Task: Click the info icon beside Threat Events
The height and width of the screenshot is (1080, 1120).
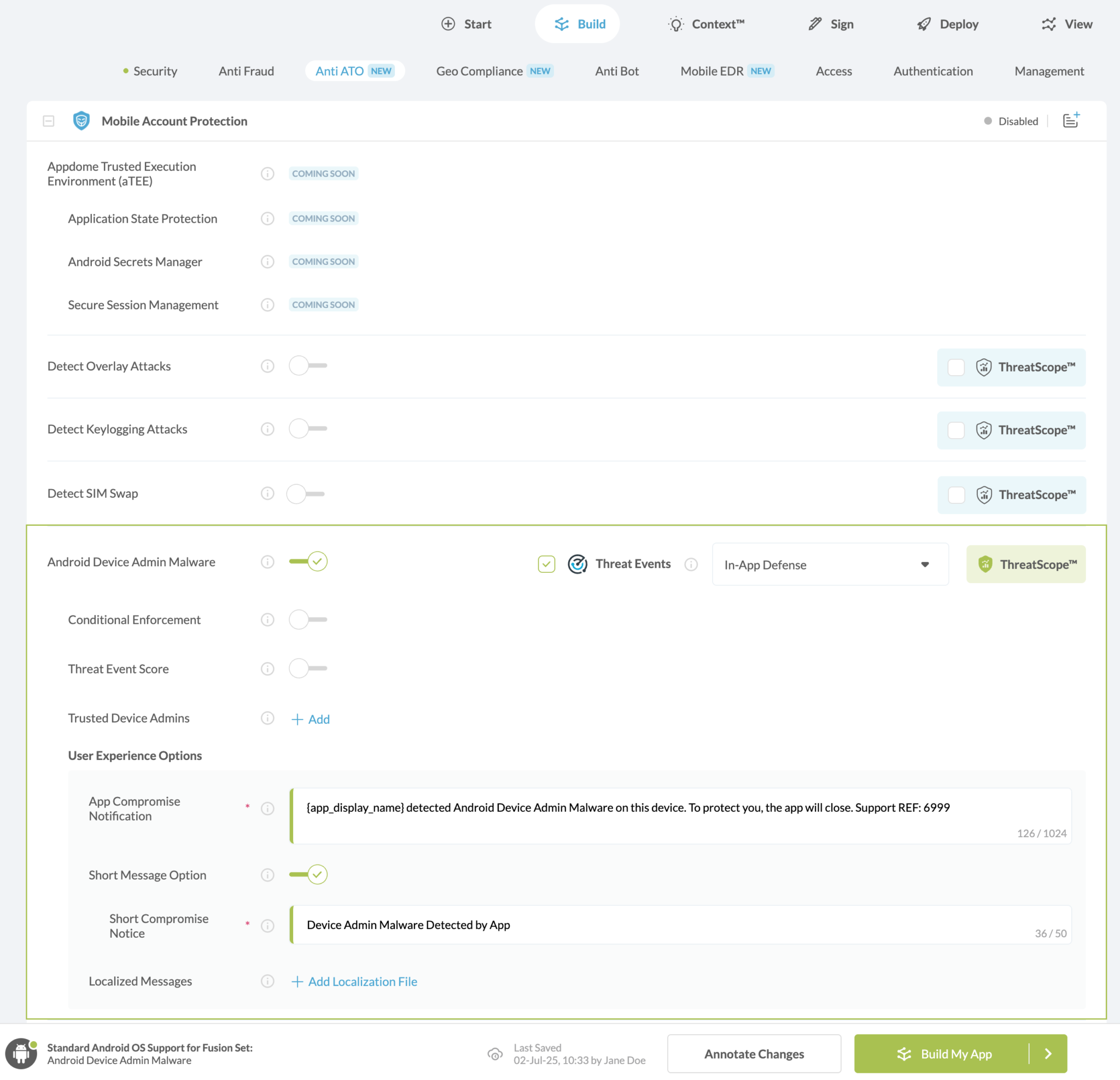Action: (691, 565)
